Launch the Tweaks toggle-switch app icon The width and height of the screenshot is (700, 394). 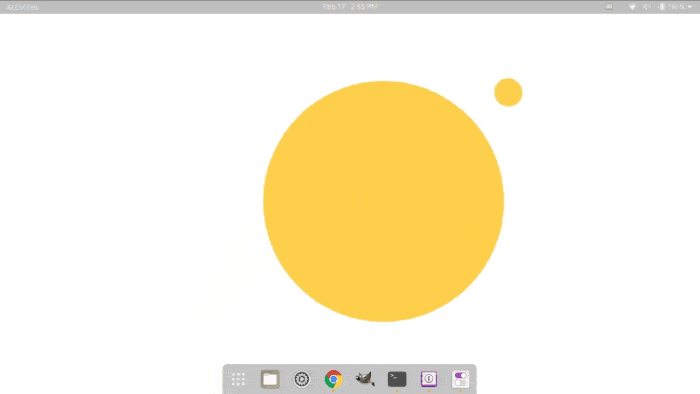pos(460,379)
